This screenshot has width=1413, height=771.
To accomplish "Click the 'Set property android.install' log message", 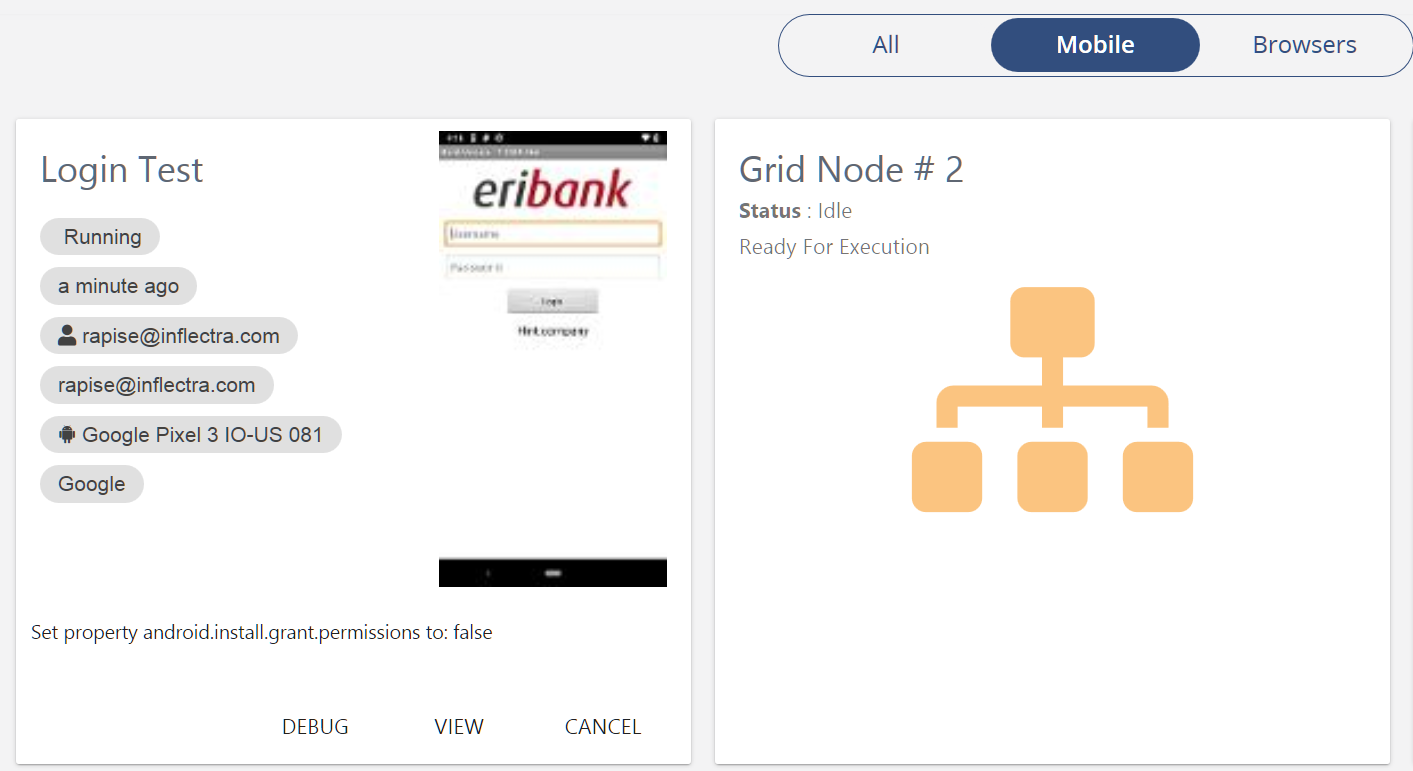I will coord(262,632).
